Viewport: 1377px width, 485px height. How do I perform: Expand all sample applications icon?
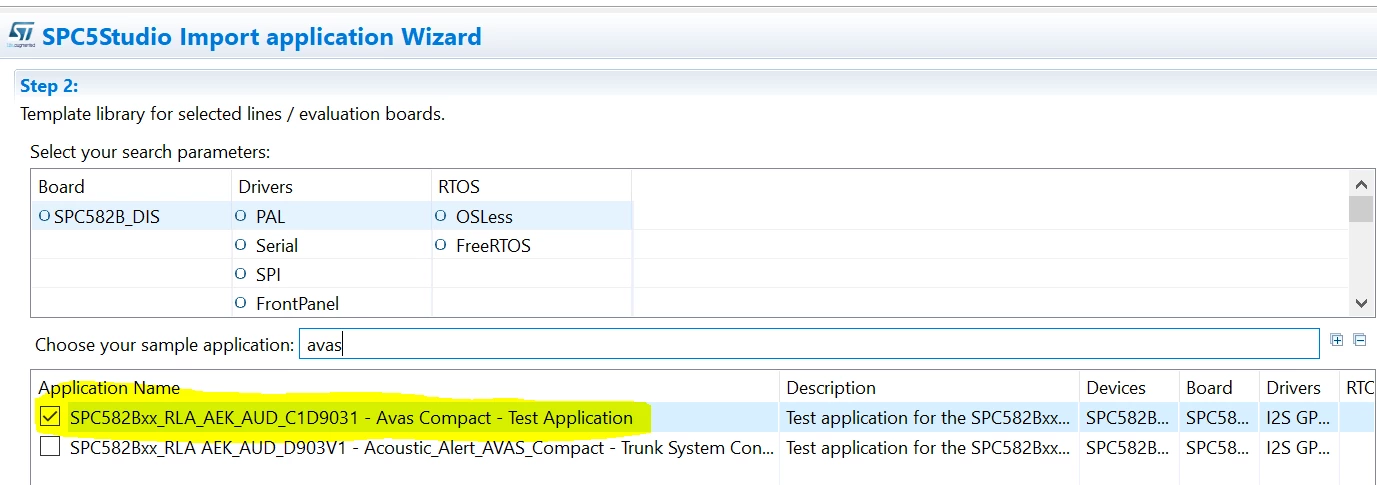pyautogui.click(x=1337, y=340)
